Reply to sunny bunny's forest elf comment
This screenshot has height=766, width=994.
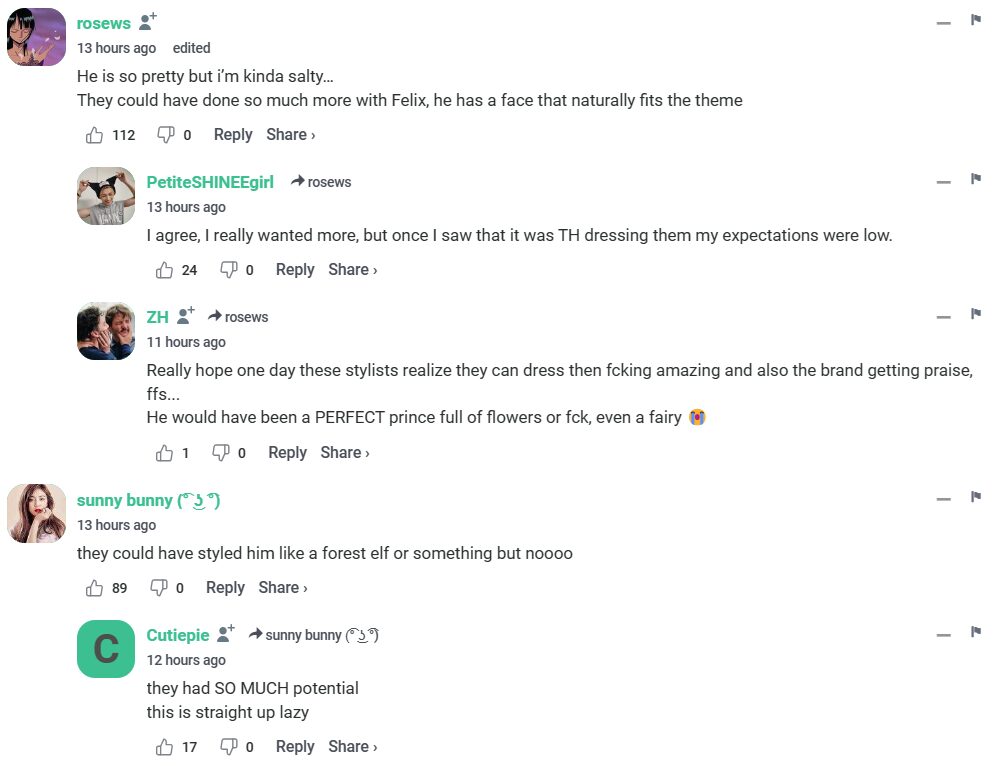[225, 588]
